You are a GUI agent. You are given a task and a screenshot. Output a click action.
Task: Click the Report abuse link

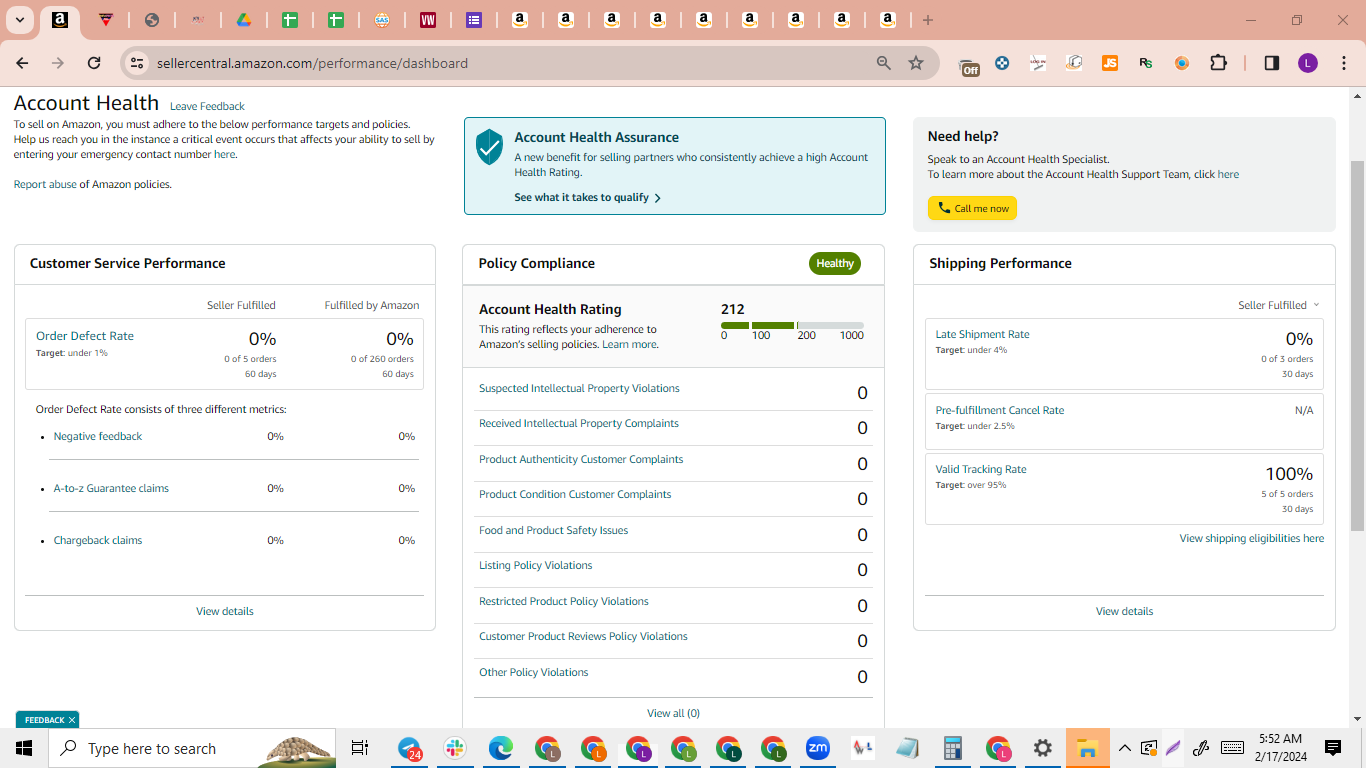(45, 184)
